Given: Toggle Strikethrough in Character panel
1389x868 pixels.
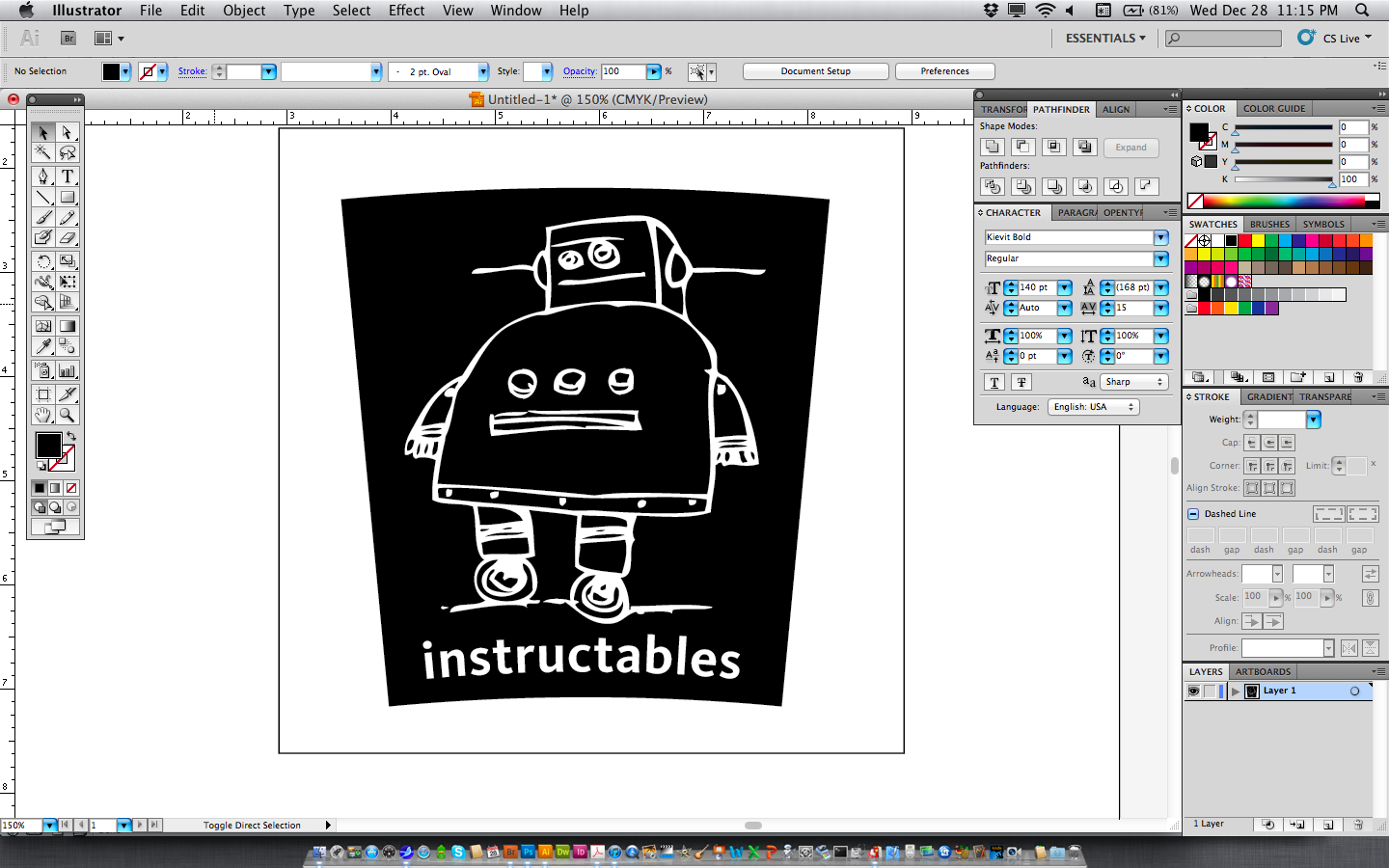Looking at the screenshot, I should [x=1021, y=382].
